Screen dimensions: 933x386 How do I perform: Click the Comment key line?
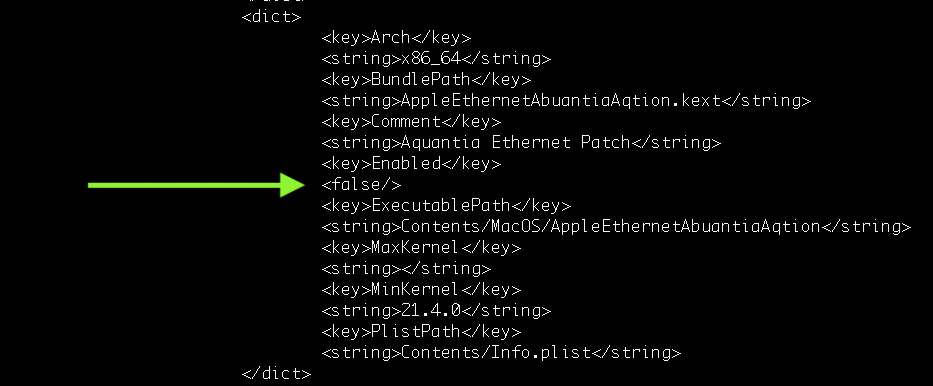411,121
